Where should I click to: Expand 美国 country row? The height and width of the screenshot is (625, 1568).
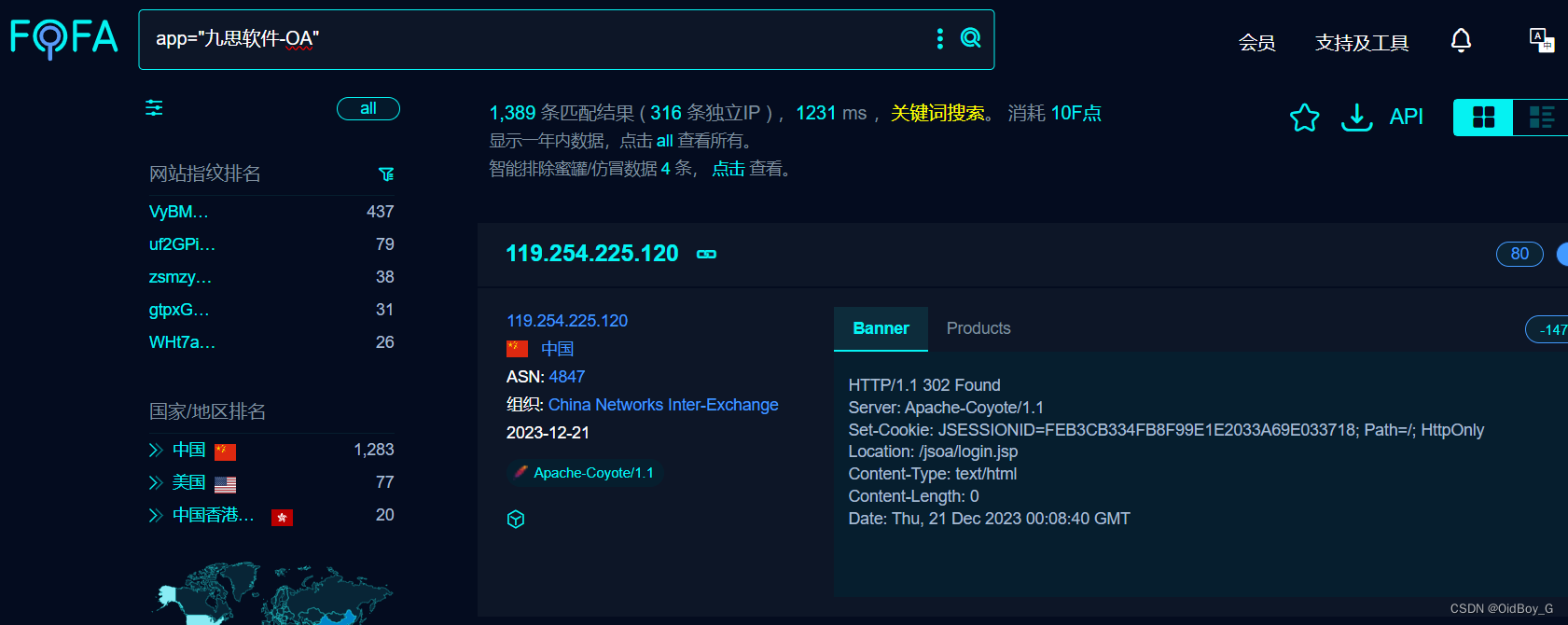(156, 483)
